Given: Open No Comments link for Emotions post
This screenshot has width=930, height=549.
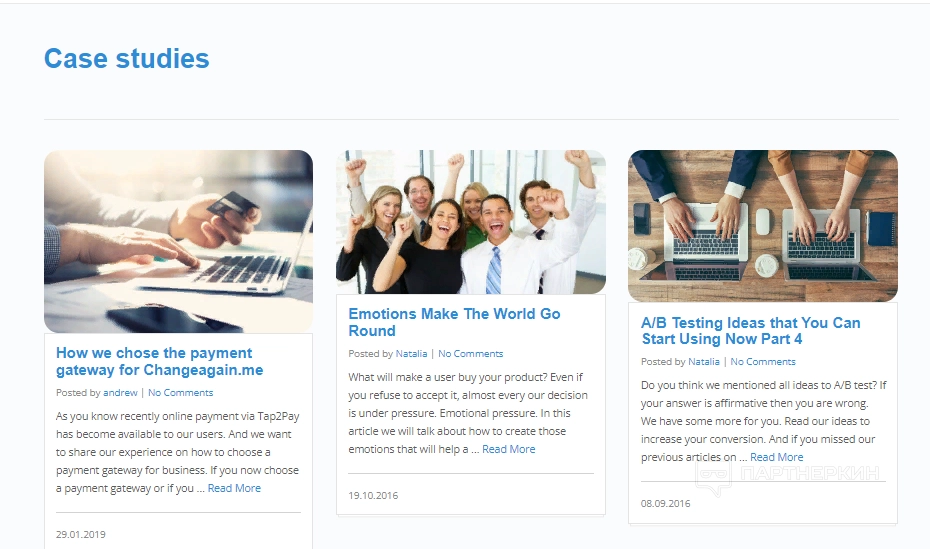Looking at the screenshot, I should coord(470,353).
